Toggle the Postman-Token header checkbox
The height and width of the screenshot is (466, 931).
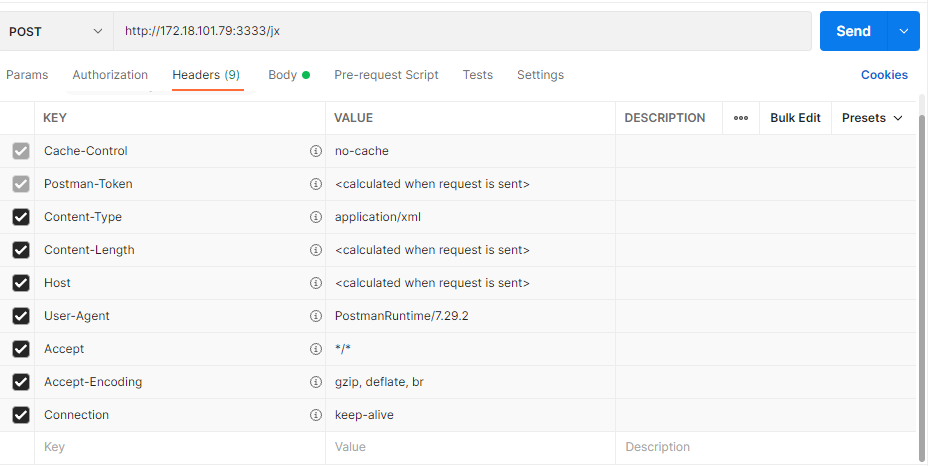[21, 184]
